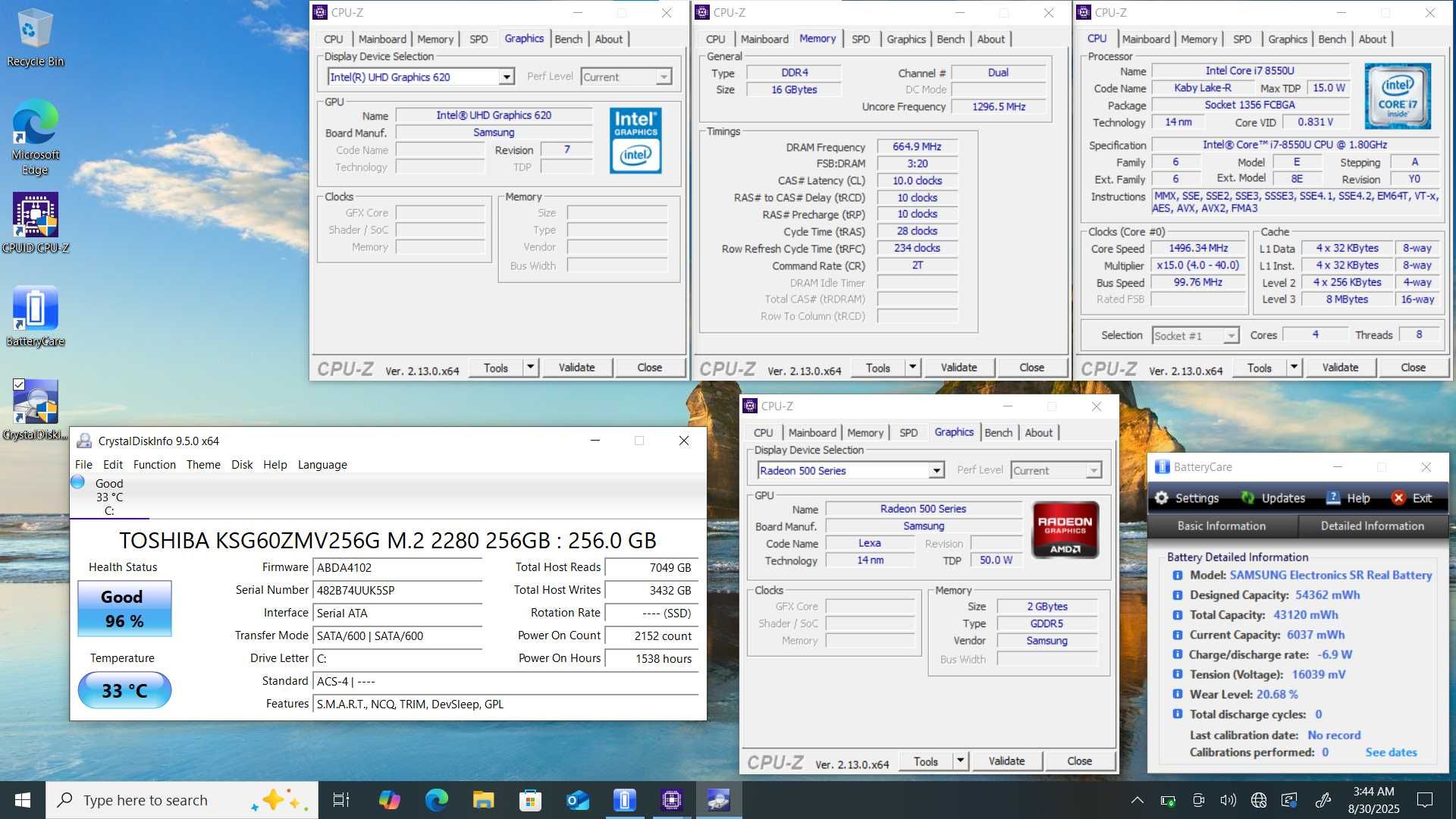Open File Explorer from the taskbar
The image size is (1456, 819).
pos(483,800)
